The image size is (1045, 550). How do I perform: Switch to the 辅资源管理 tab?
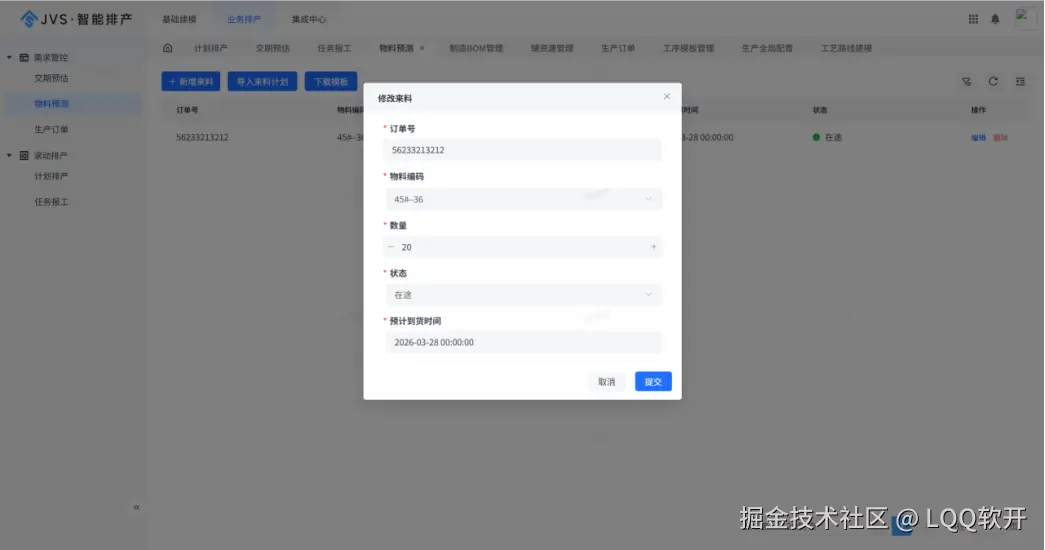552,48
